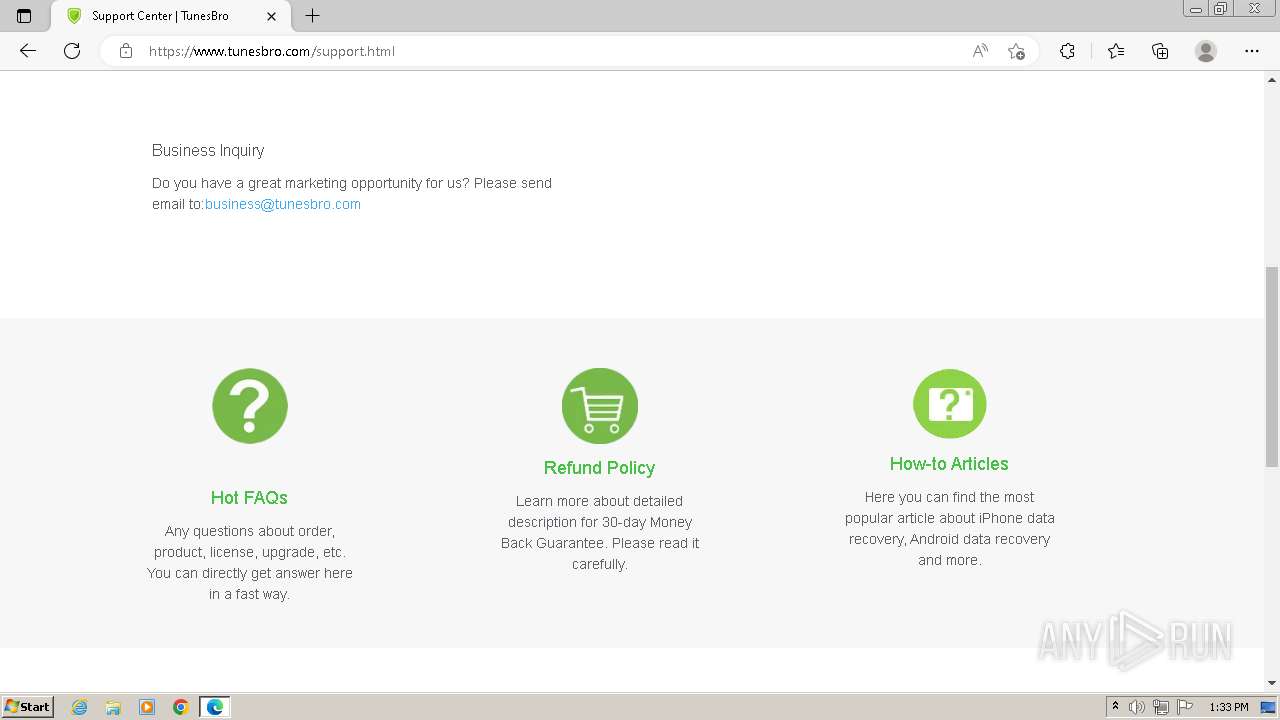Open the How-to Articles link
This screenshot has width=1280, height=720.
(x=949, y=463)
